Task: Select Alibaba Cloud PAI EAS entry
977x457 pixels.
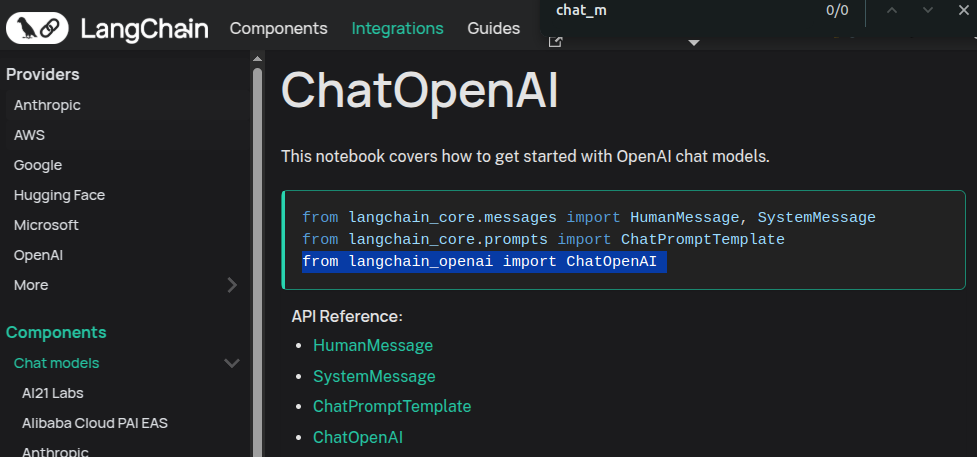Action: coord(95,423)
